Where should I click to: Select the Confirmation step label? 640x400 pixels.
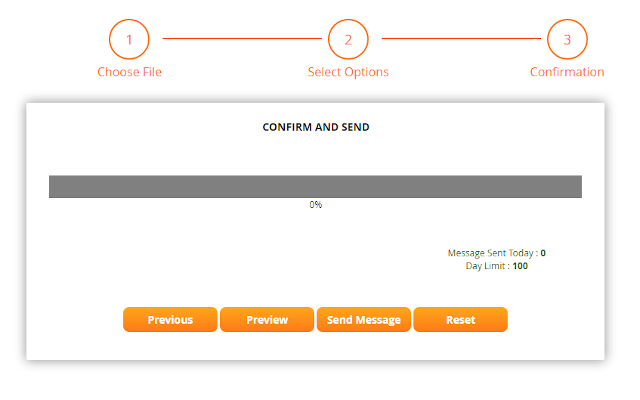[567, 72]
